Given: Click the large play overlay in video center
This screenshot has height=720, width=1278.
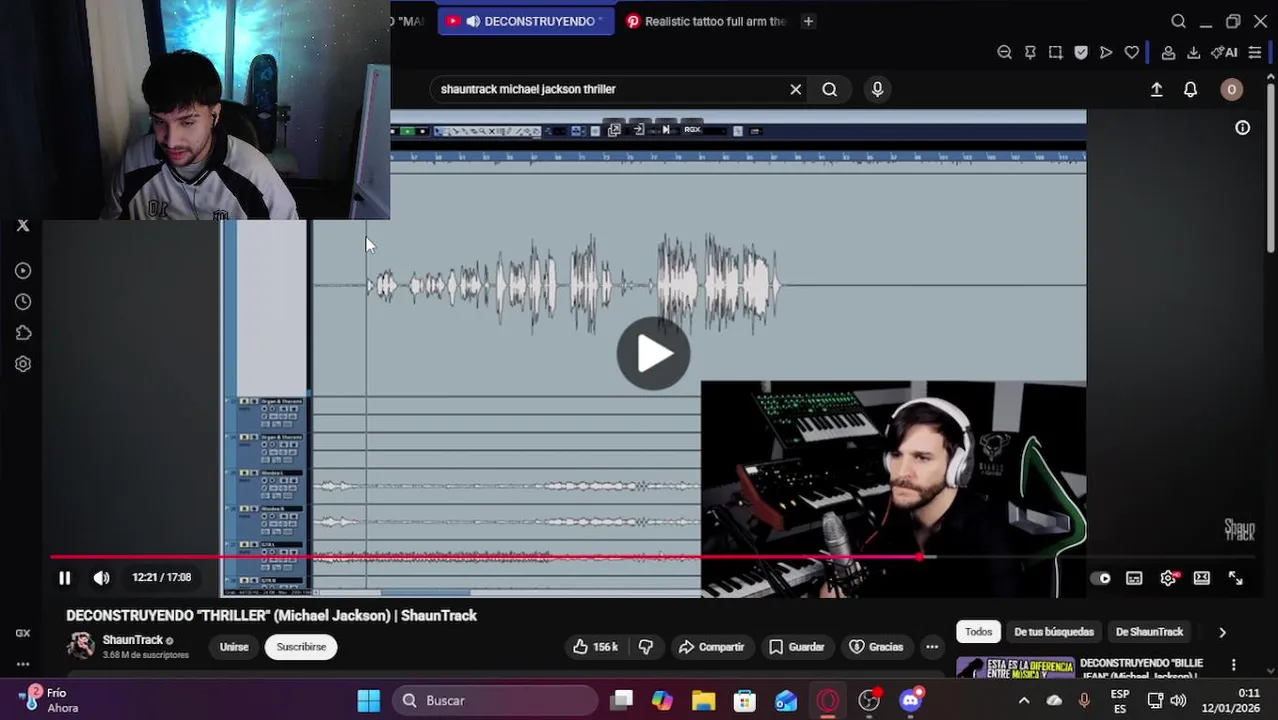Looking at the screenshot, I should tap(653, 353).
